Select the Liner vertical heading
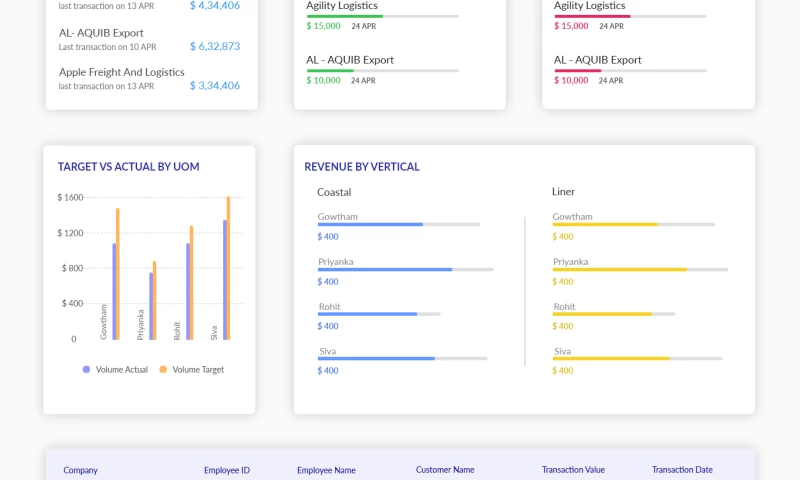This screenshot has width=800, height=480. [563, 191]
